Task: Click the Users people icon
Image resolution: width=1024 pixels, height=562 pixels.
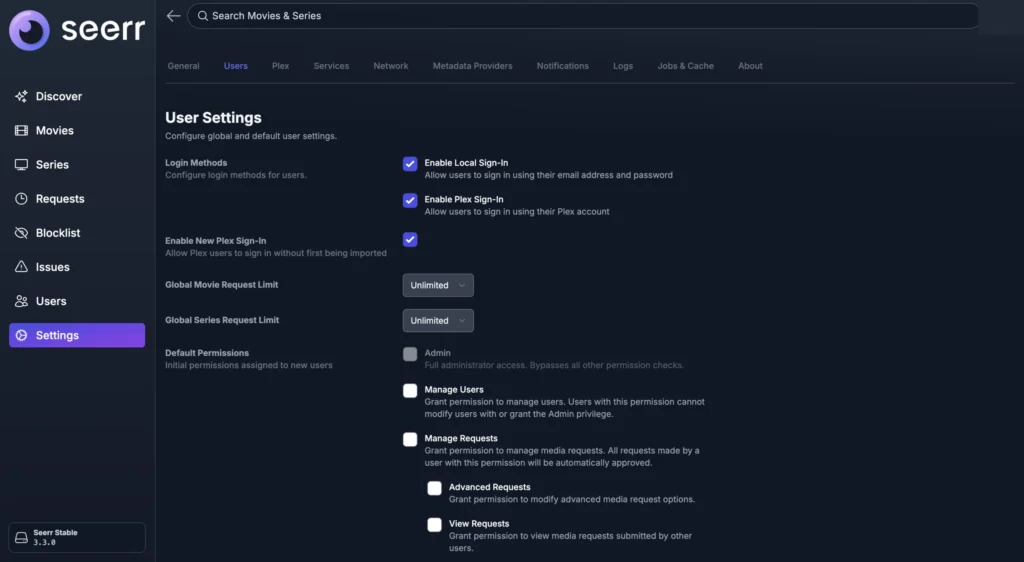Action: [22, 301]
